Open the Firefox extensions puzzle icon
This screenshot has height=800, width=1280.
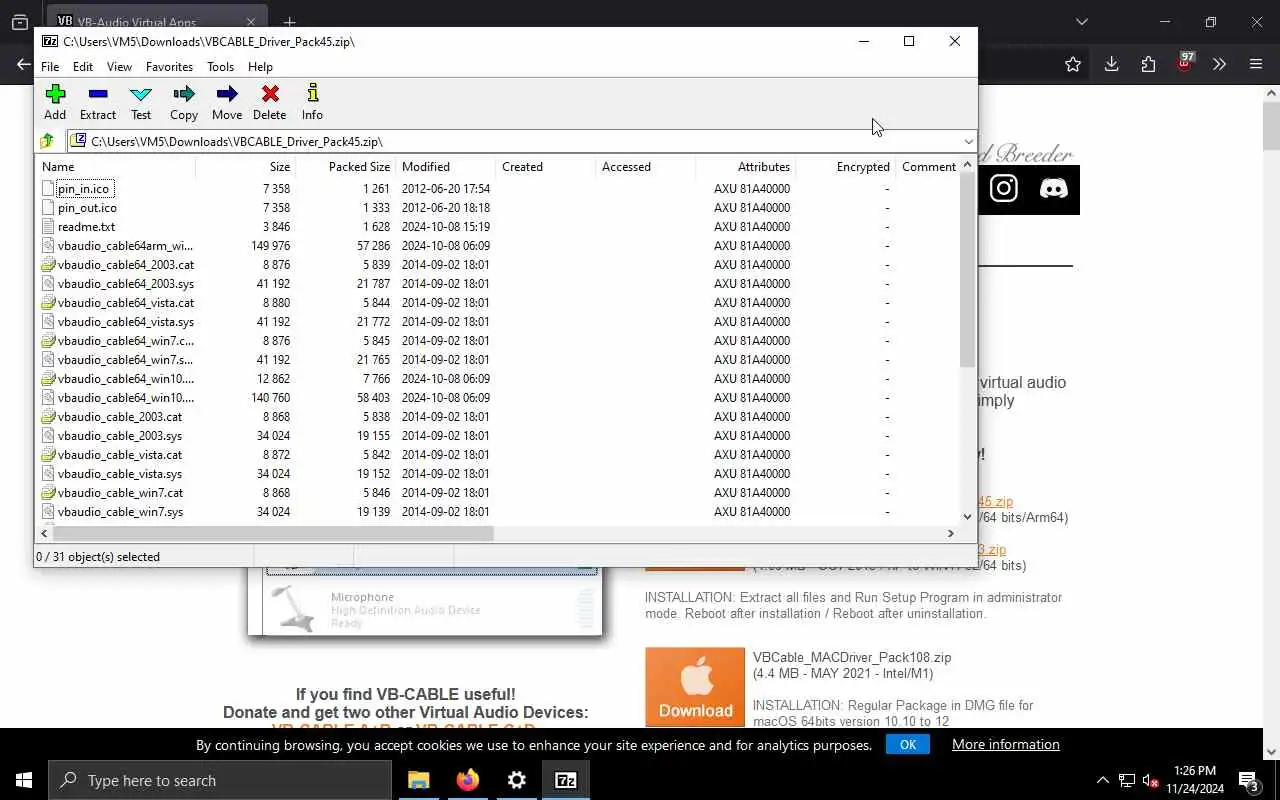point(1148,64)
